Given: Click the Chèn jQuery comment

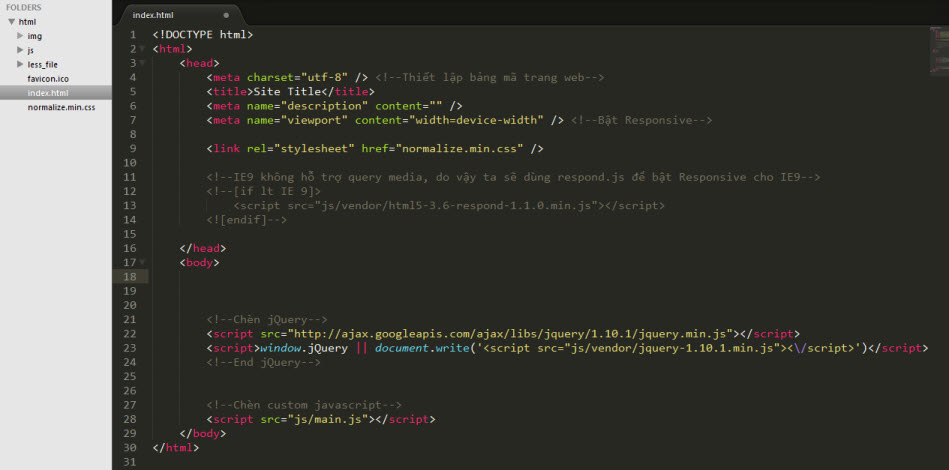Looking at the screenshot, I should 267,319.
